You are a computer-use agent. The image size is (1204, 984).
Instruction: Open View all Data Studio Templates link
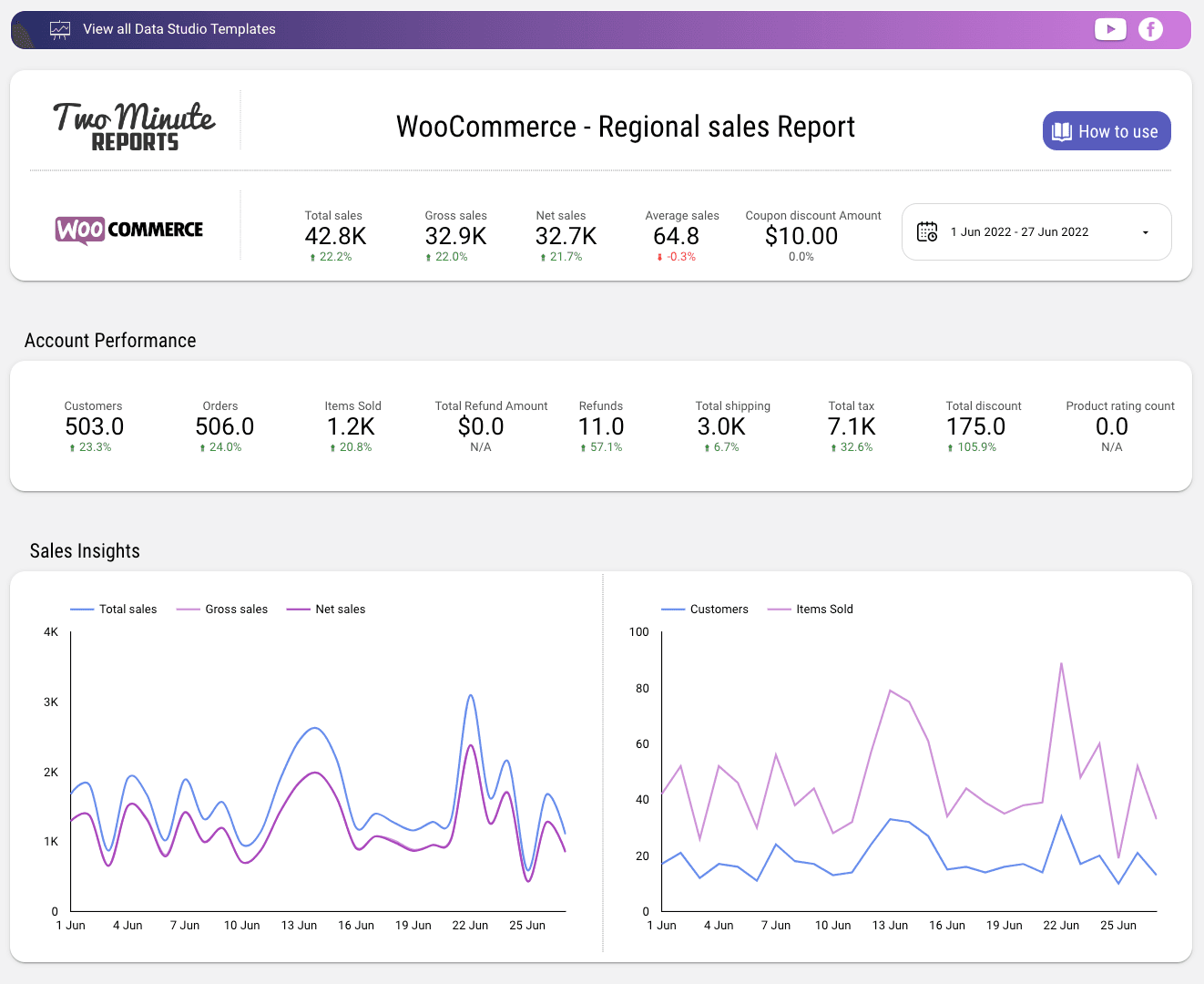[x=179, y=29]
